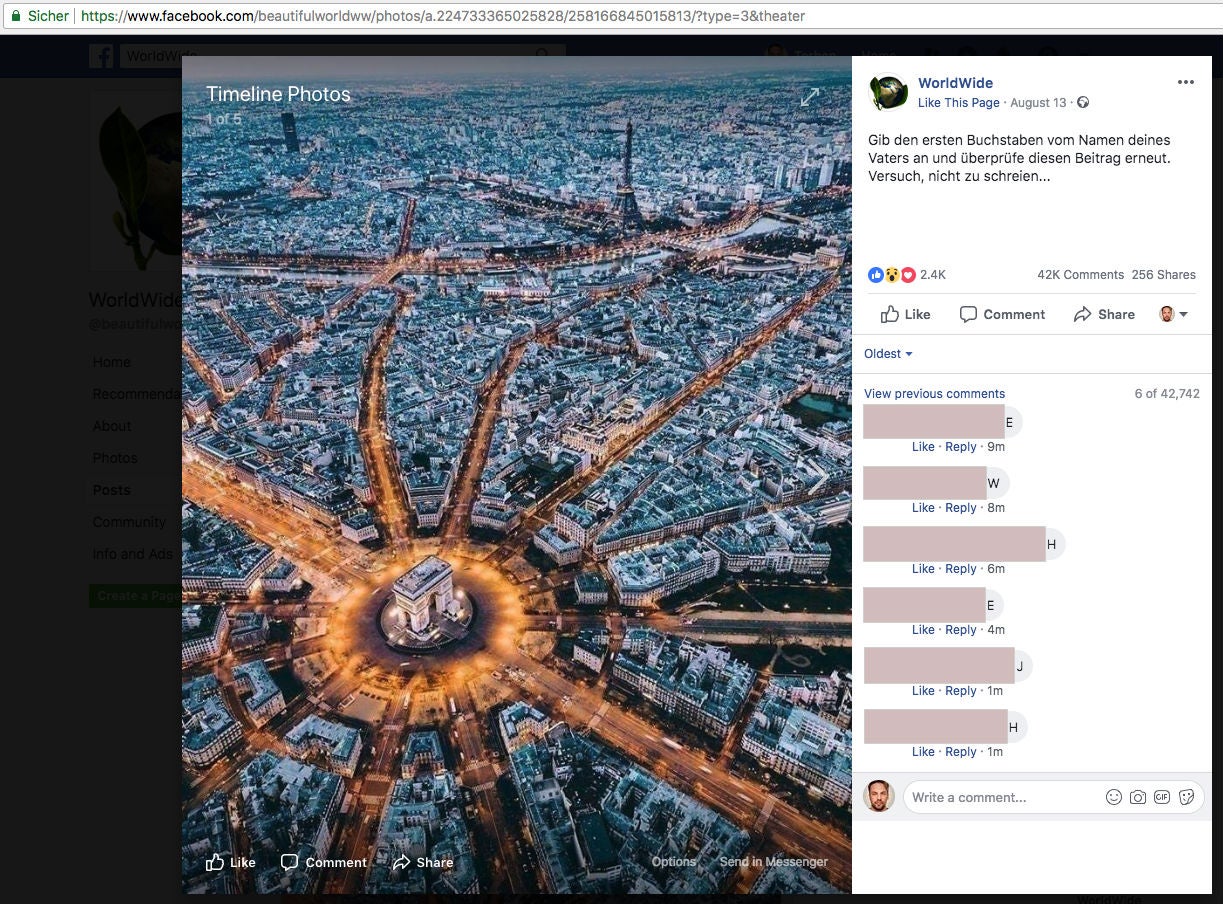Image resolution: width=1223 pixels, height=904 pixels.
Task: Click the Write a comment text field
Action: pyautogui.click(x=1000, y=797)
